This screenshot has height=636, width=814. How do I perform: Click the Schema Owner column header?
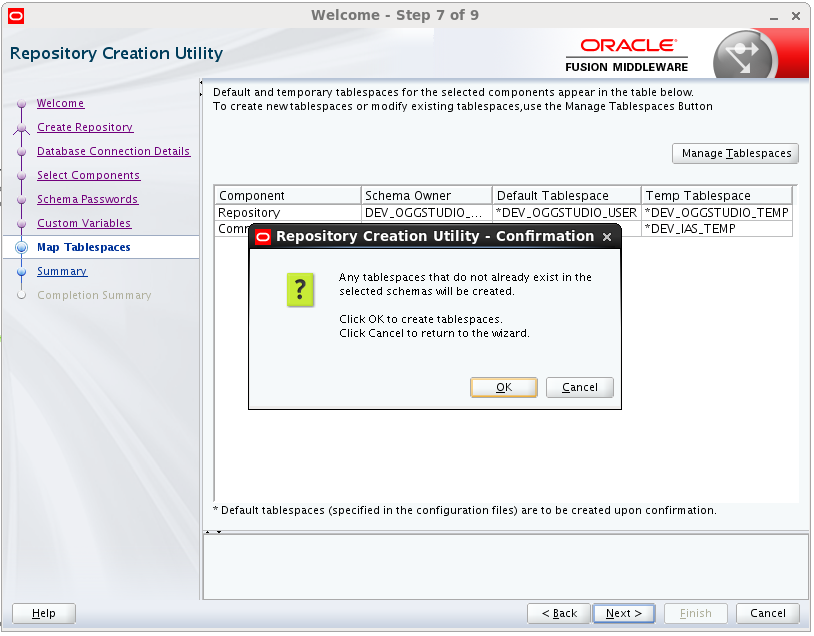click(426, 195)
